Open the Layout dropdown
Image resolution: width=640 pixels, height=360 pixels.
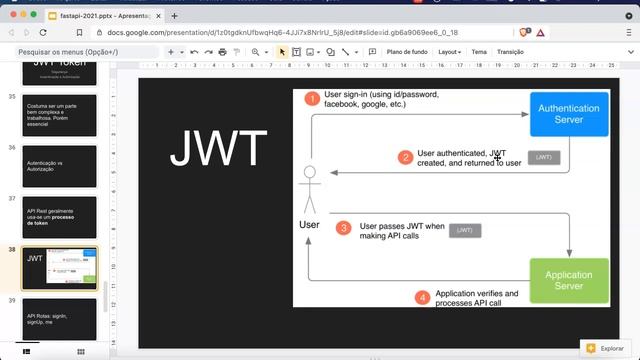(x=449, y=52)
